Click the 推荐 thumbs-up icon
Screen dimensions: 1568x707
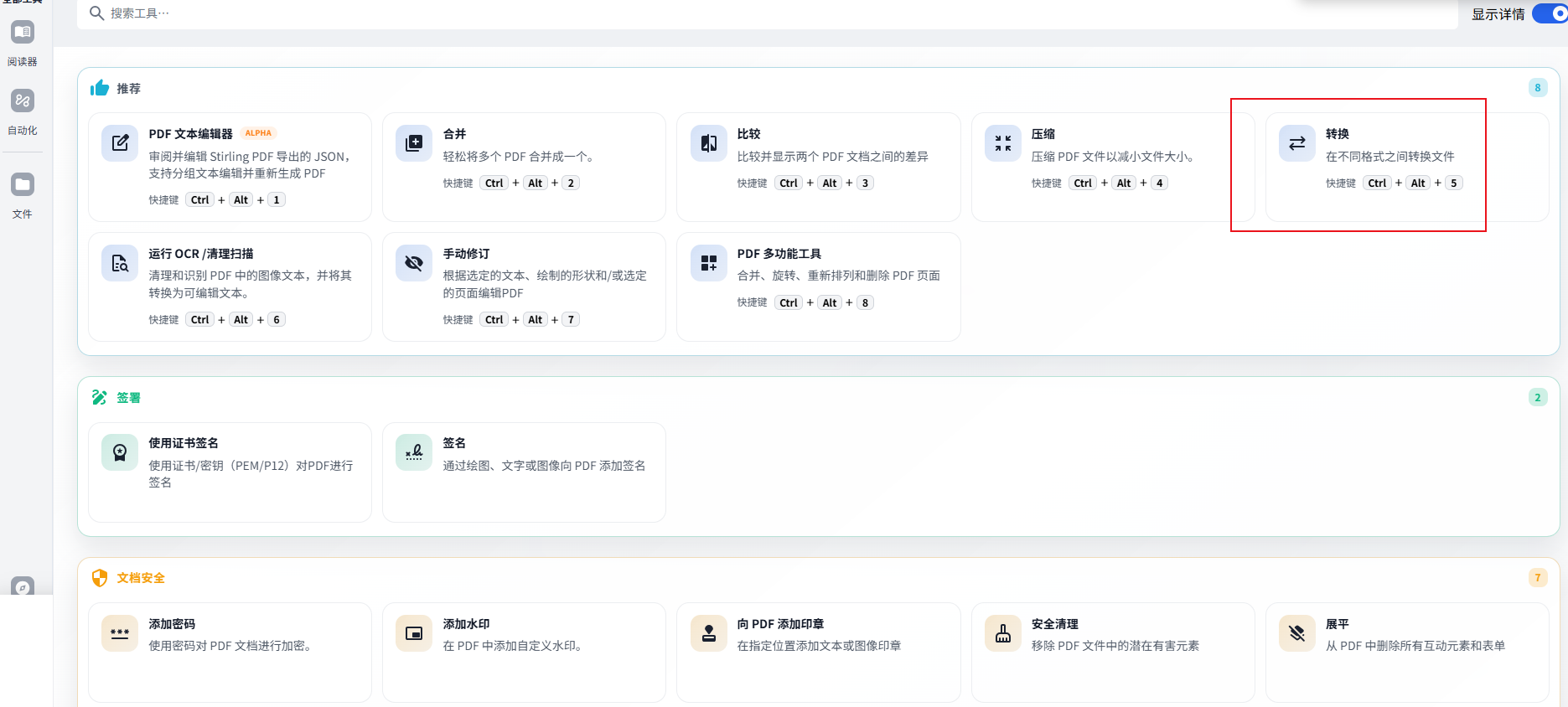[x=100, y=88]
